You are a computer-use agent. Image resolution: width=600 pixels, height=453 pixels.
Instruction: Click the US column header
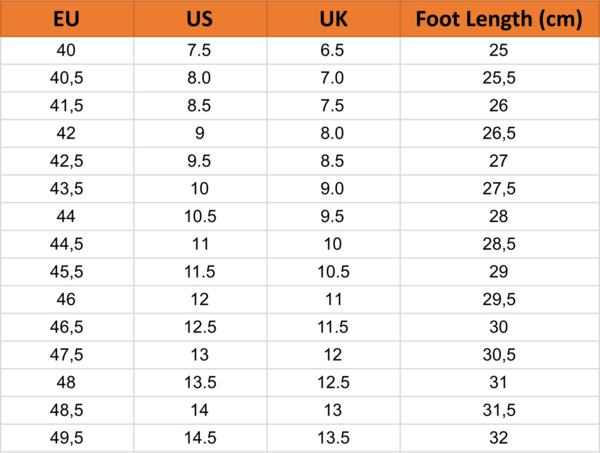[x=199, y=19]
